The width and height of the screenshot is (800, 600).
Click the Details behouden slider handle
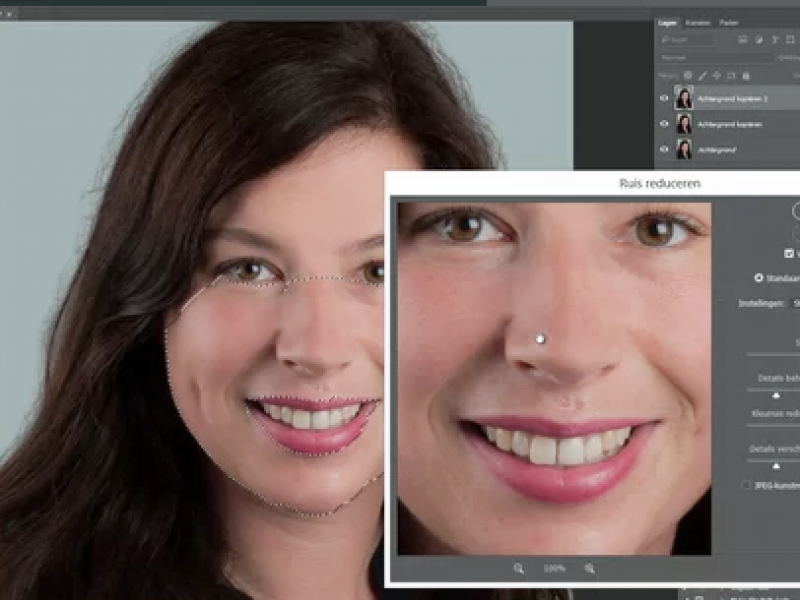pyautogui.click(x=777, y=396)
